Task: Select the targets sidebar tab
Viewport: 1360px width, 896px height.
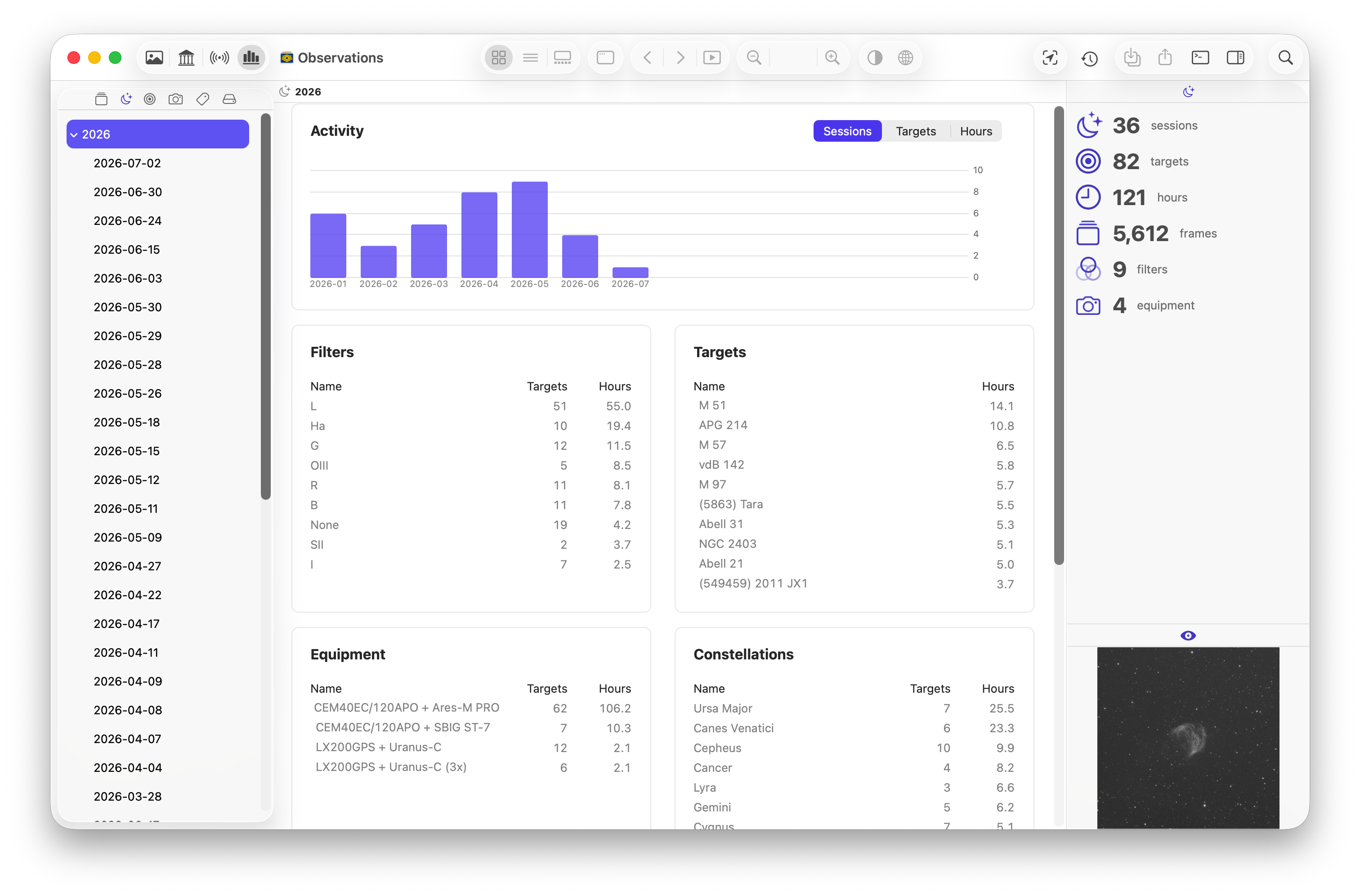Action: [x=150, y=99]
